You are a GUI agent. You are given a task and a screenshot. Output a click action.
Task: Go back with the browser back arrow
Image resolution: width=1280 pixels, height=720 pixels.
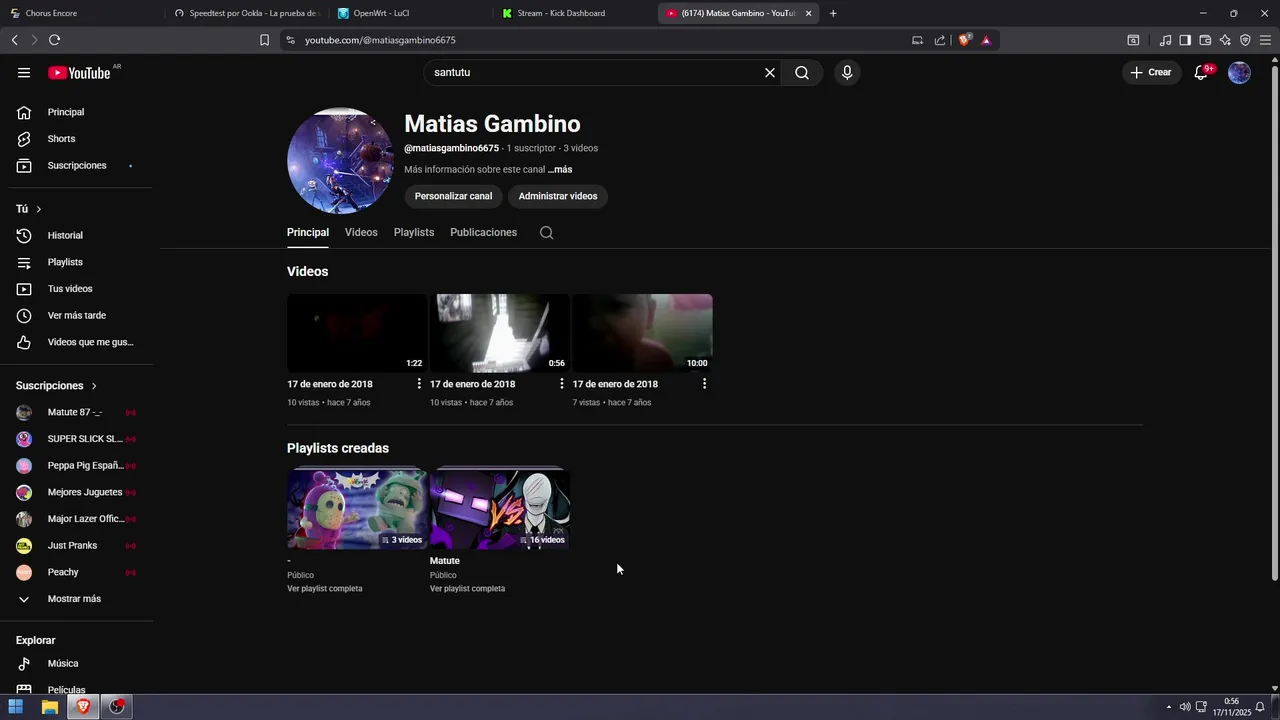tap(15, 40)
